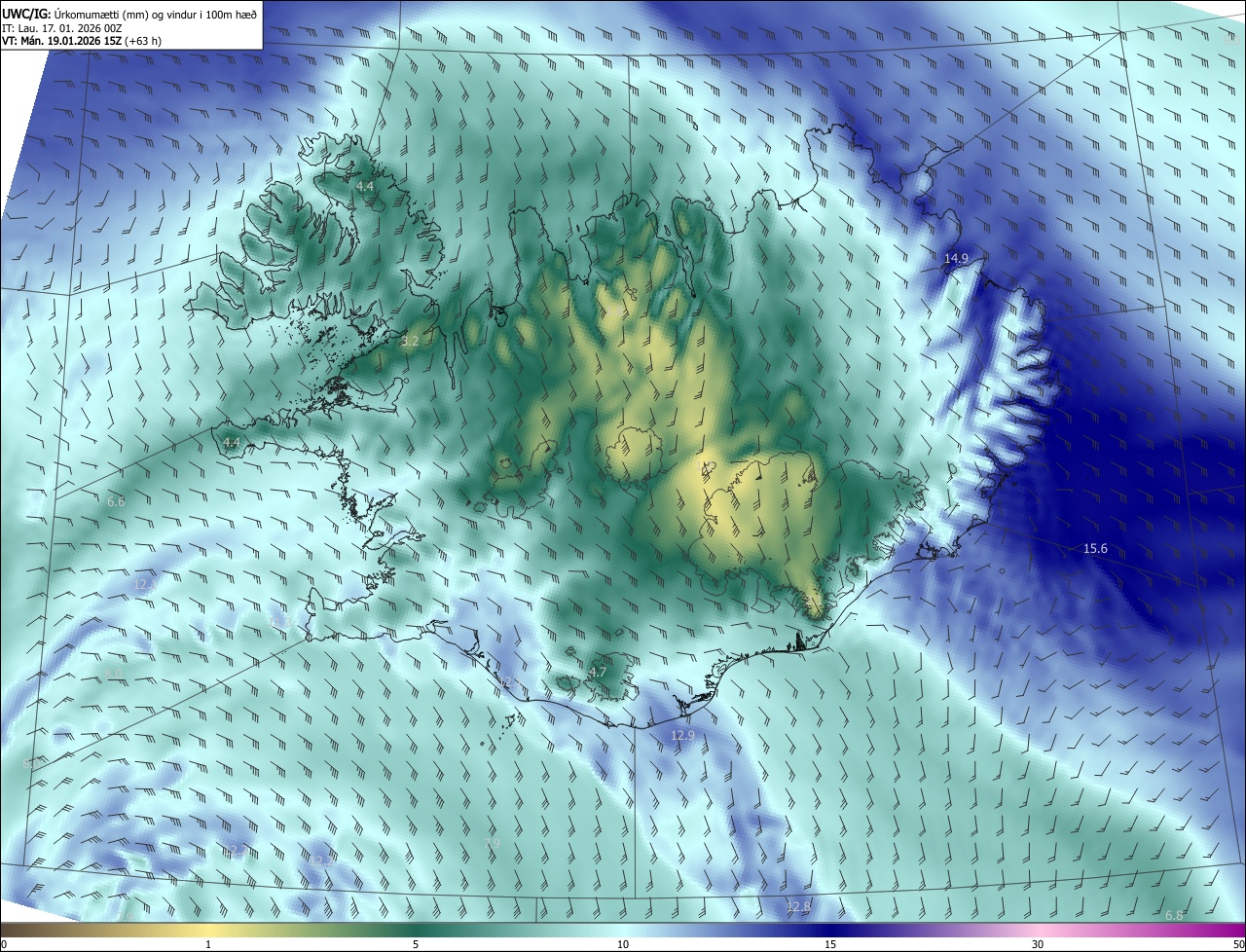This screenshot has width=1246, height=952.
Task: Click the '0' tick label on the colour scale
Action: [x=4, y=945]
